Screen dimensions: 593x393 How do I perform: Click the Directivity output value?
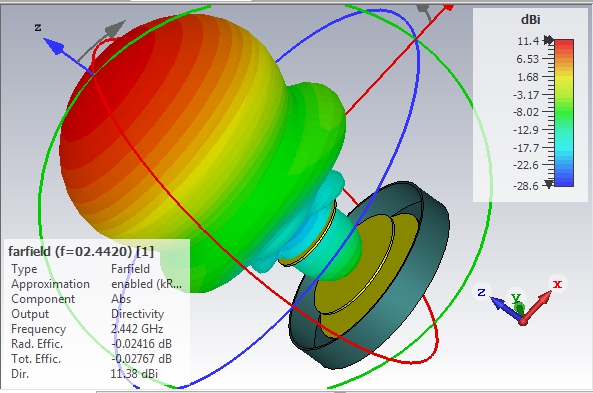click(138, 314)
